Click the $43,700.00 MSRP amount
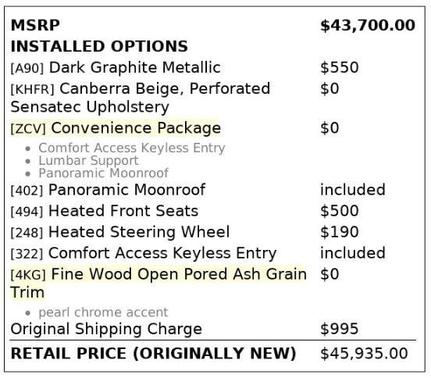 368,26
